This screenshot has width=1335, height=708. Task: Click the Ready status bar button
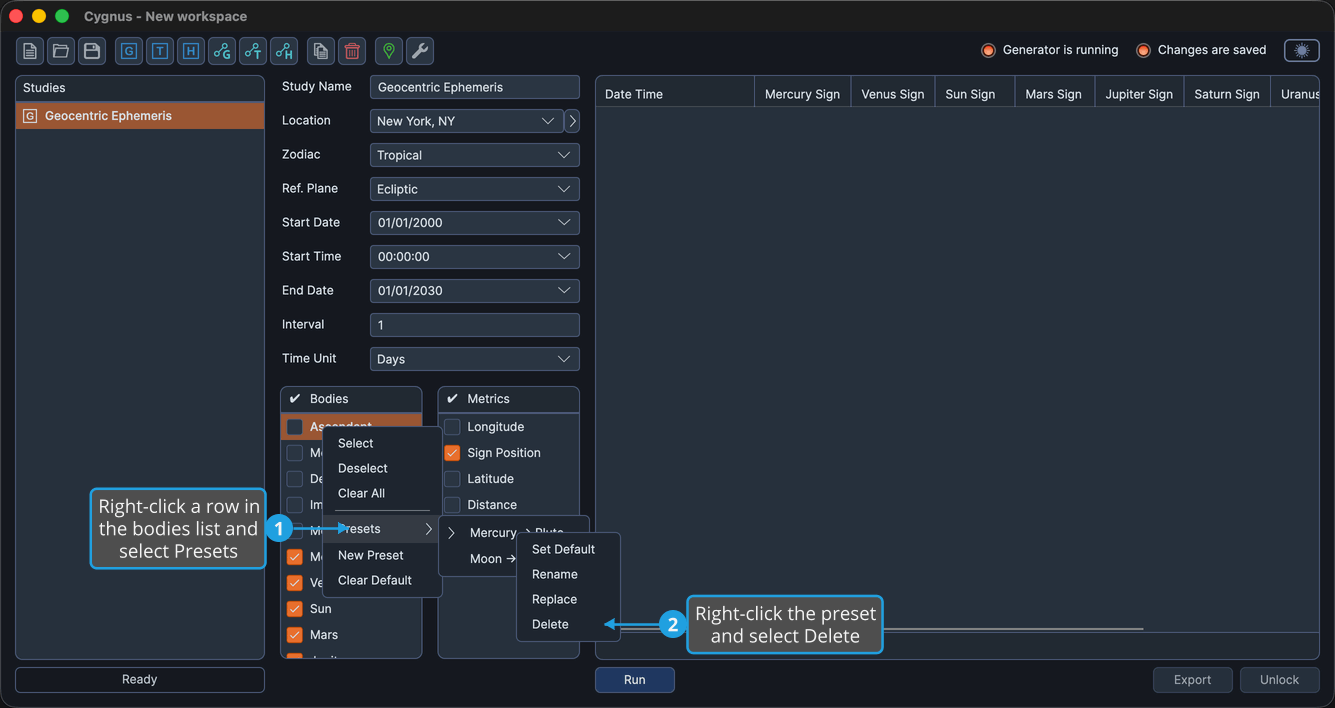tap(140, 680)
